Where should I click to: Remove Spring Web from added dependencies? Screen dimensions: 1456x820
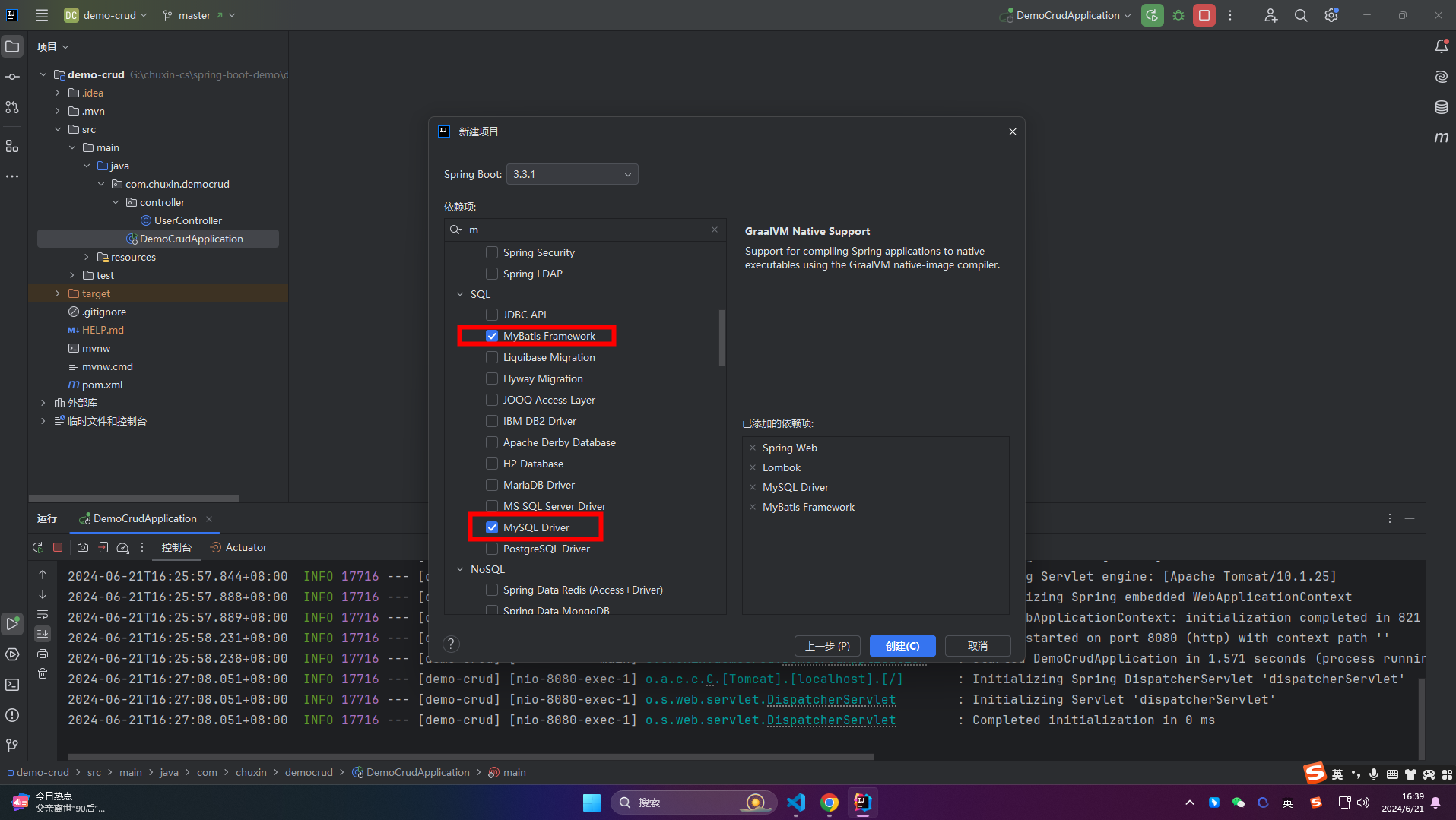coord(753,448)
